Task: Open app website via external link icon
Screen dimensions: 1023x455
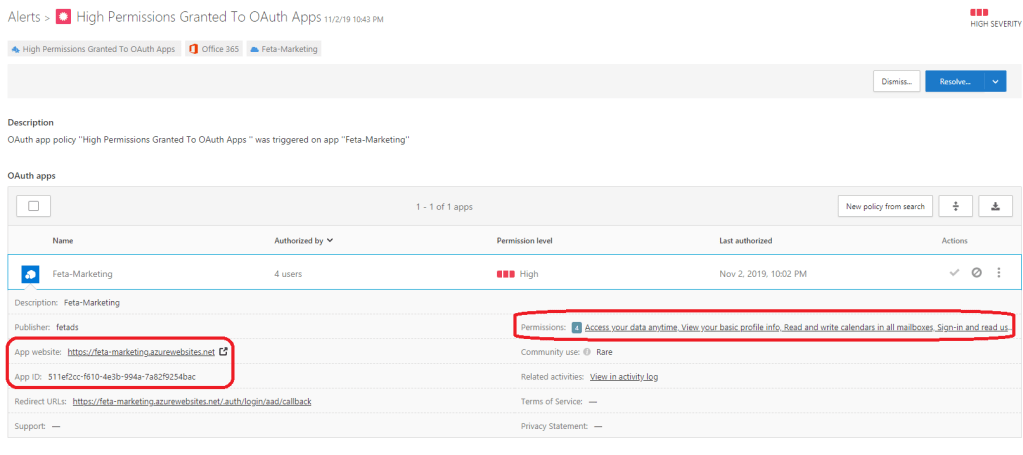Action: (x=223, y=352)
